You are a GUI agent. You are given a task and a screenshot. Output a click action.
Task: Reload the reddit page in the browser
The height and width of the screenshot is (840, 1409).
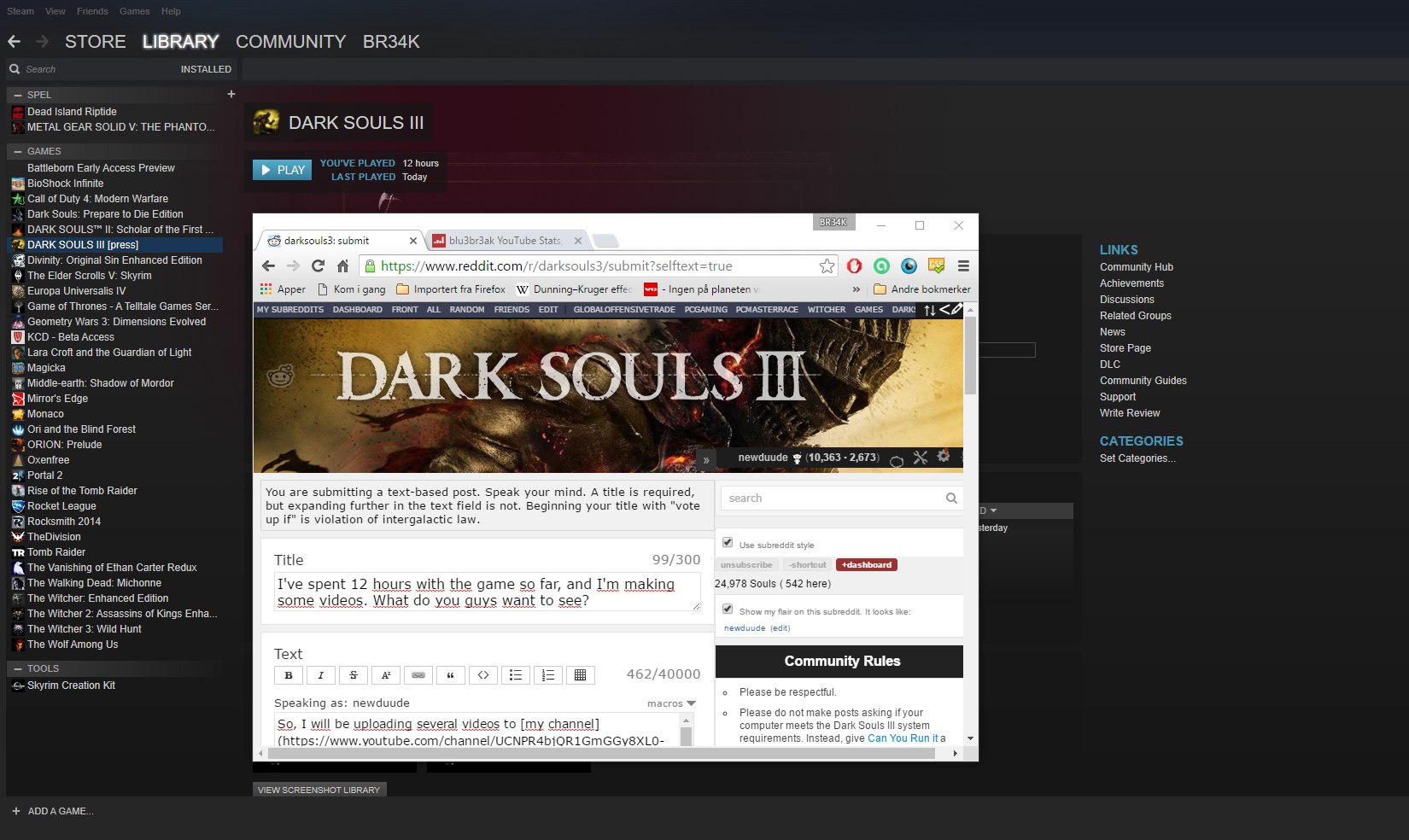(x=318, y=265)
